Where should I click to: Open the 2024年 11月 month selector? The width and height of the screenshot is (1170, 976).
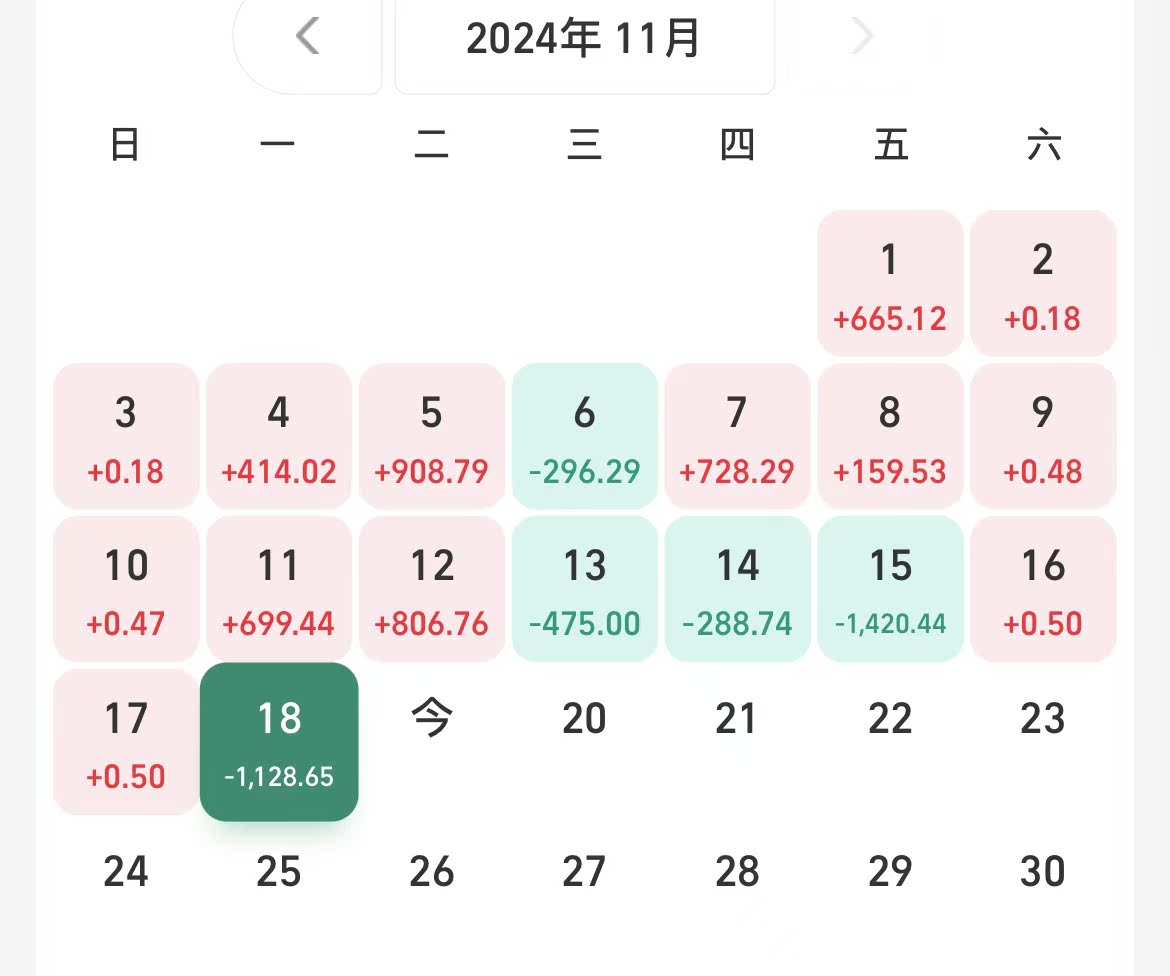[584, 37]
